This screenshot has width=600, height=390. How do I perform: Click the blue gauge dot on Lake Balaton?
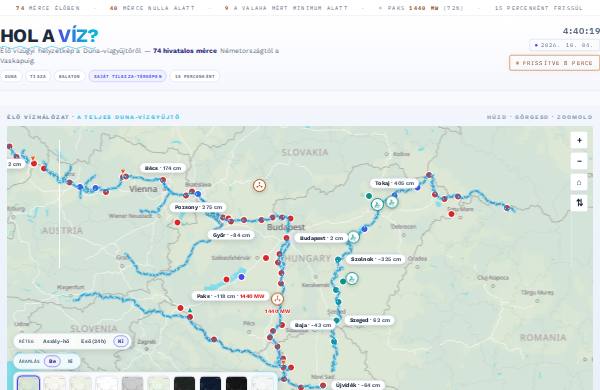[241, 277]
